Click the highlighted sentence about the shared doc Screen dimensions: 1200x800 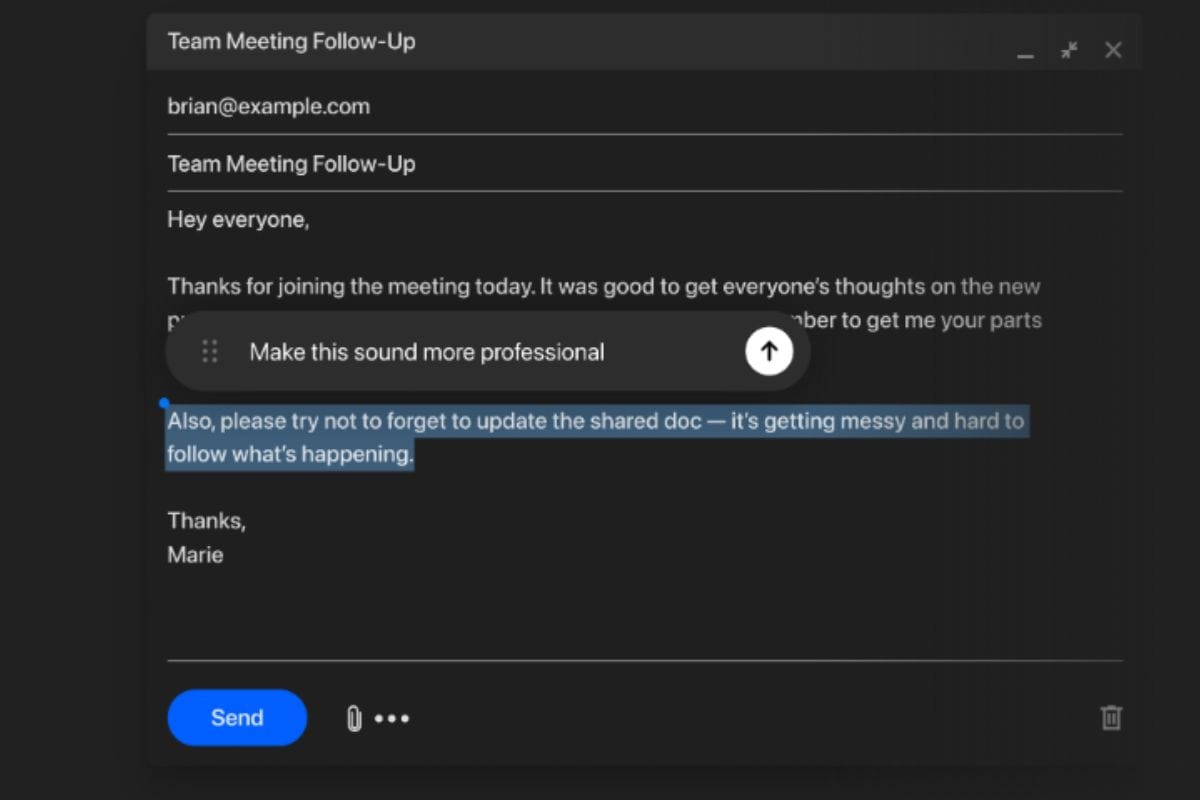(x=595, y=421)
